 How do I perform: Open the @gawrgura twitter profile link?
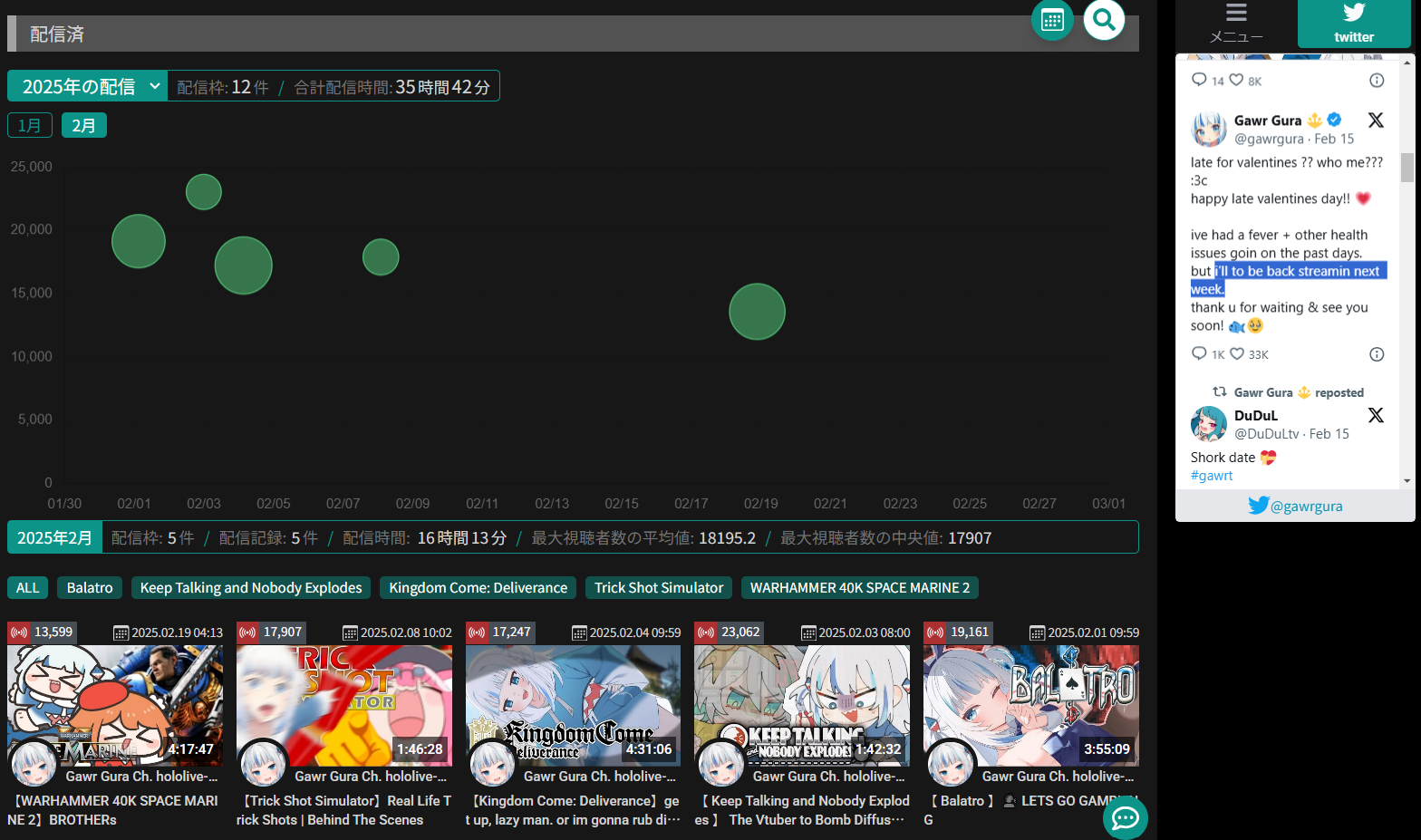[x=1295, y=506]
